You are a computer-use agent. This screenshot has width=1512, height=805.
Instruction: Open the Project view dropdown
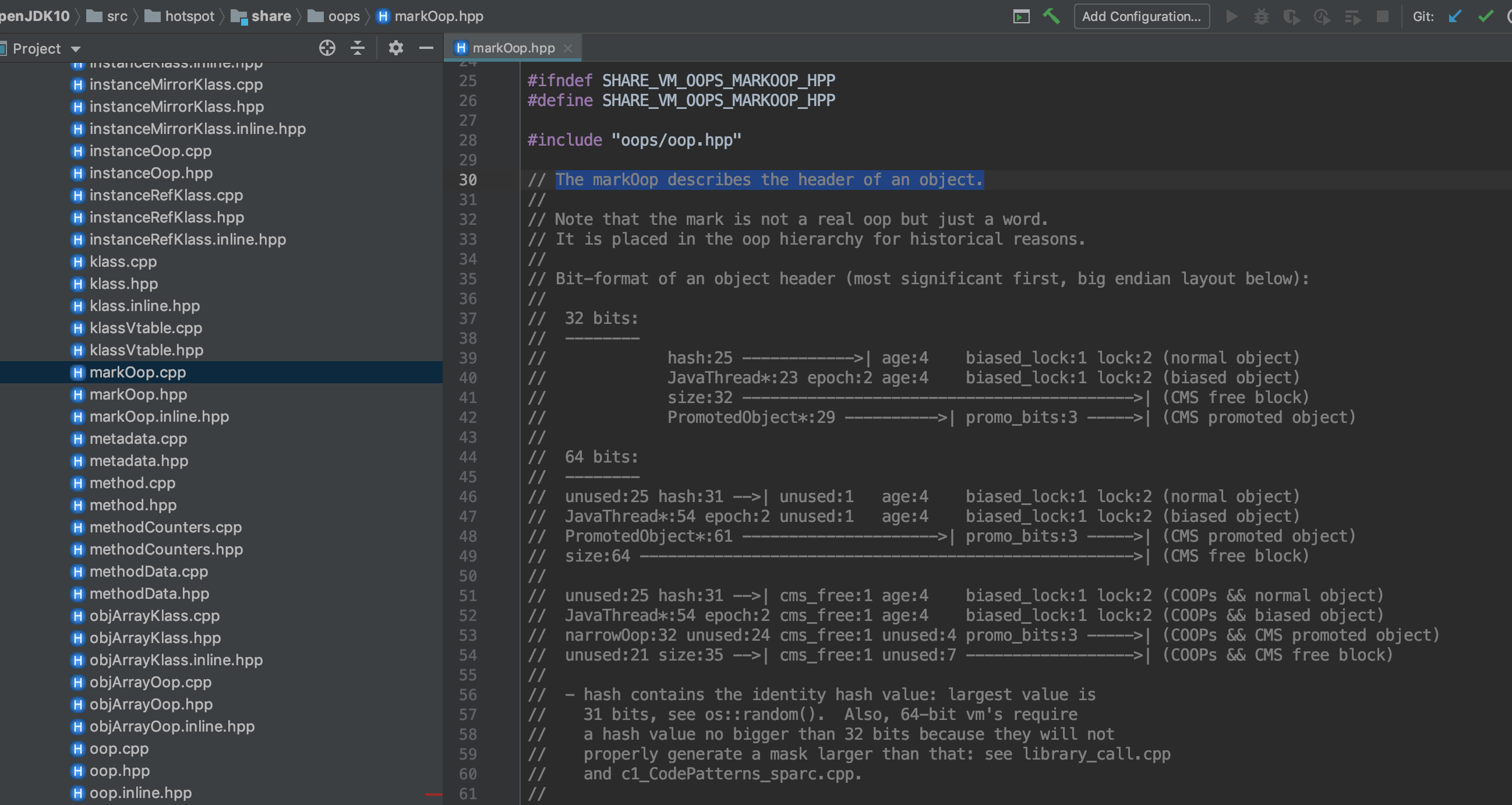pyautogui.click(x=76, y=49)
